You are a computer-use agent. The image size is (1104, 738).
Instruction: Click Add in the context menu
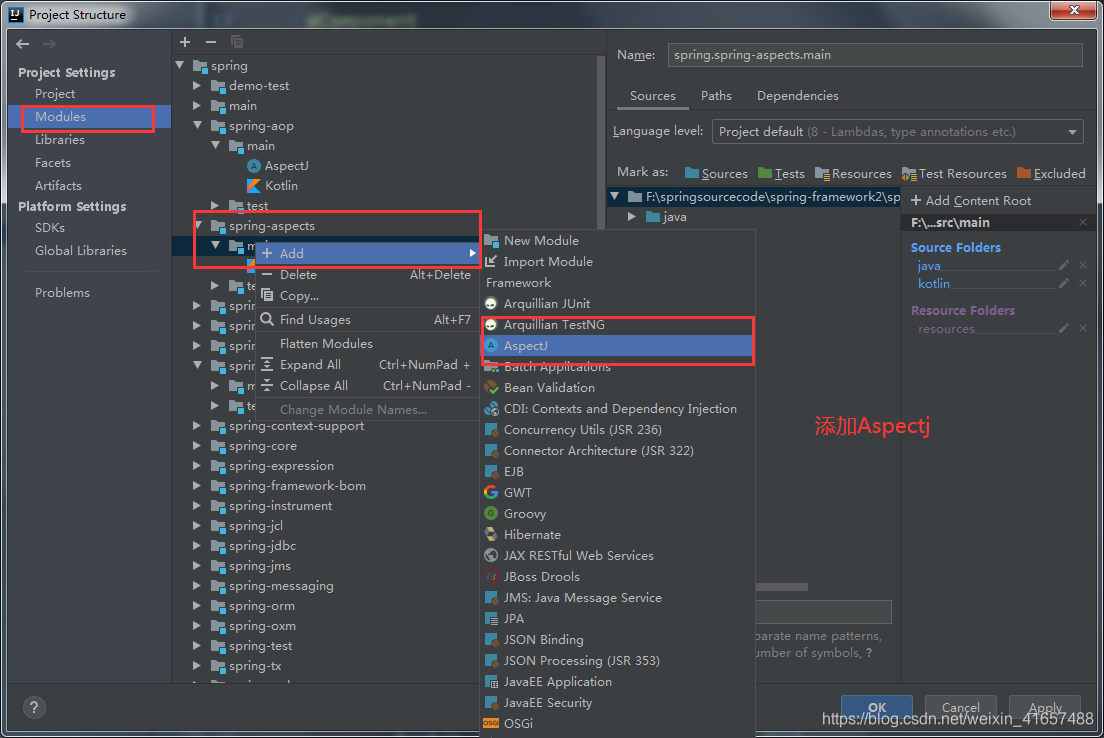click(368, 254)
